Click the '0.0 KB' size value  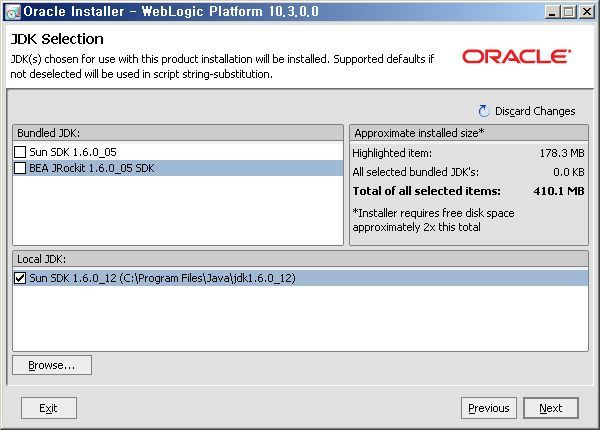569,172
